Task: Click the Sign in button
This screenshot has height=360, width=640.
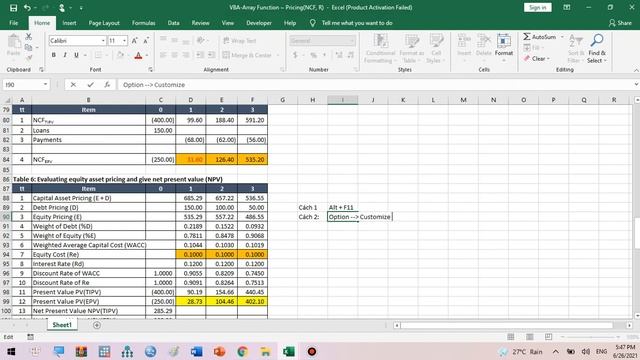Action: tap(538, 7)
